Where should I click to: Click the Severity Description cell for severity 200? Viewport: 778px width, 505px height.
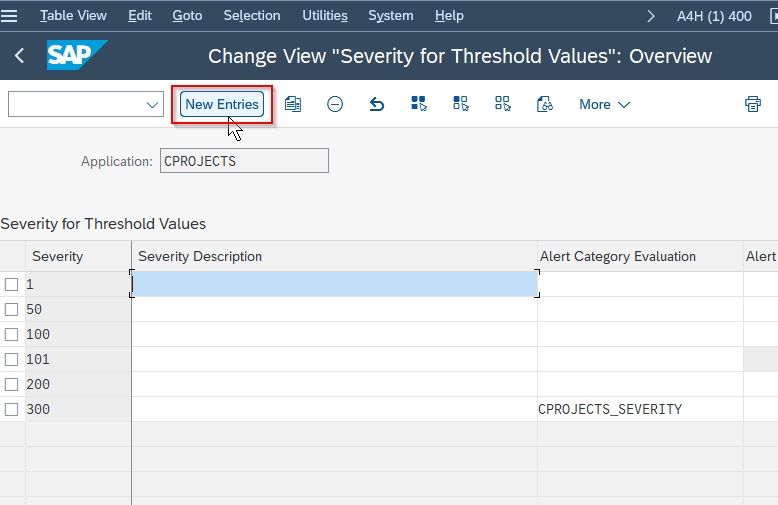(x=334, y=384)
